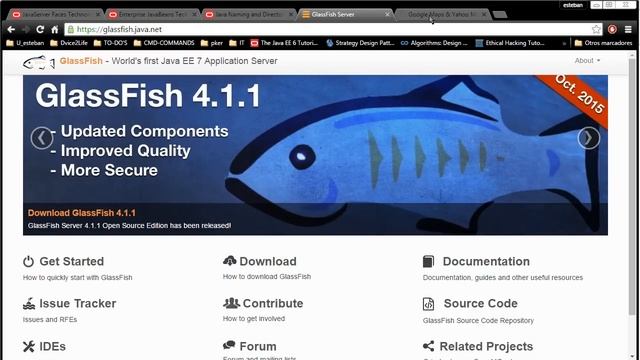
Task: Click the browser forward arrow
Action: click(25, 29)
